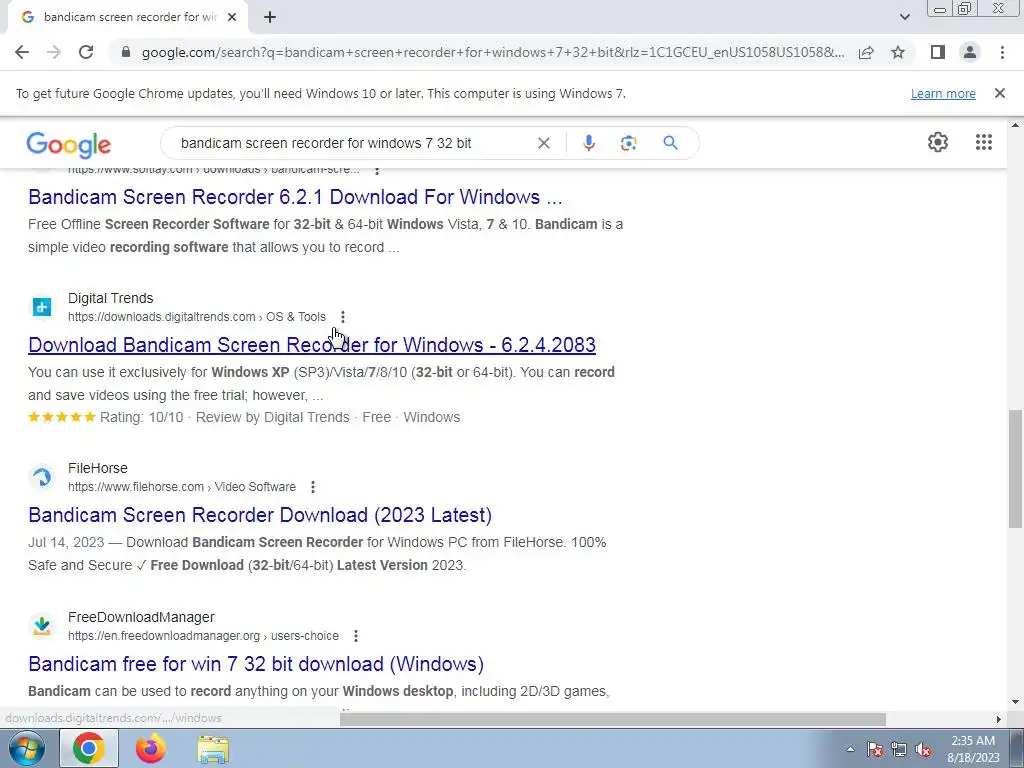Open the taskbar clock and date
Image resolution: width=1024 pixels, height=768 pixels.
pyautogui.click(x=973, y=749)
